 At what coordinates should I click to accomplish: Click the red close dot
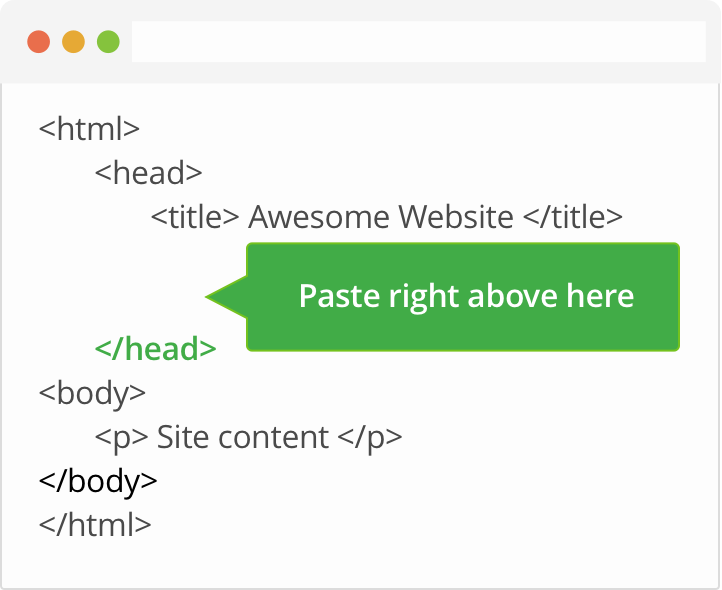pos(39,42)
